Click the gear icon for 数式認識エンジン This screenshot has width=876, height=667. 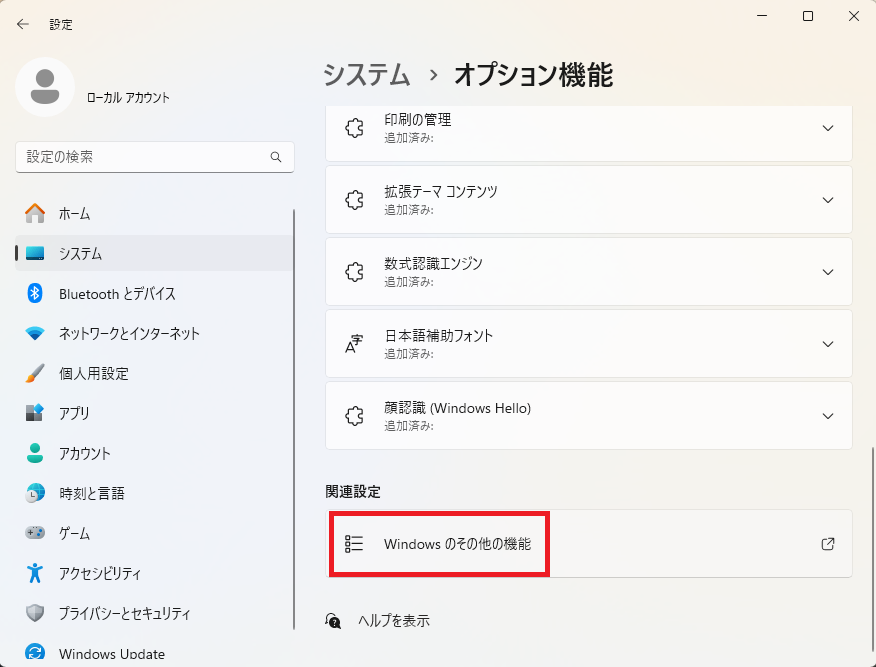(354, 272)
